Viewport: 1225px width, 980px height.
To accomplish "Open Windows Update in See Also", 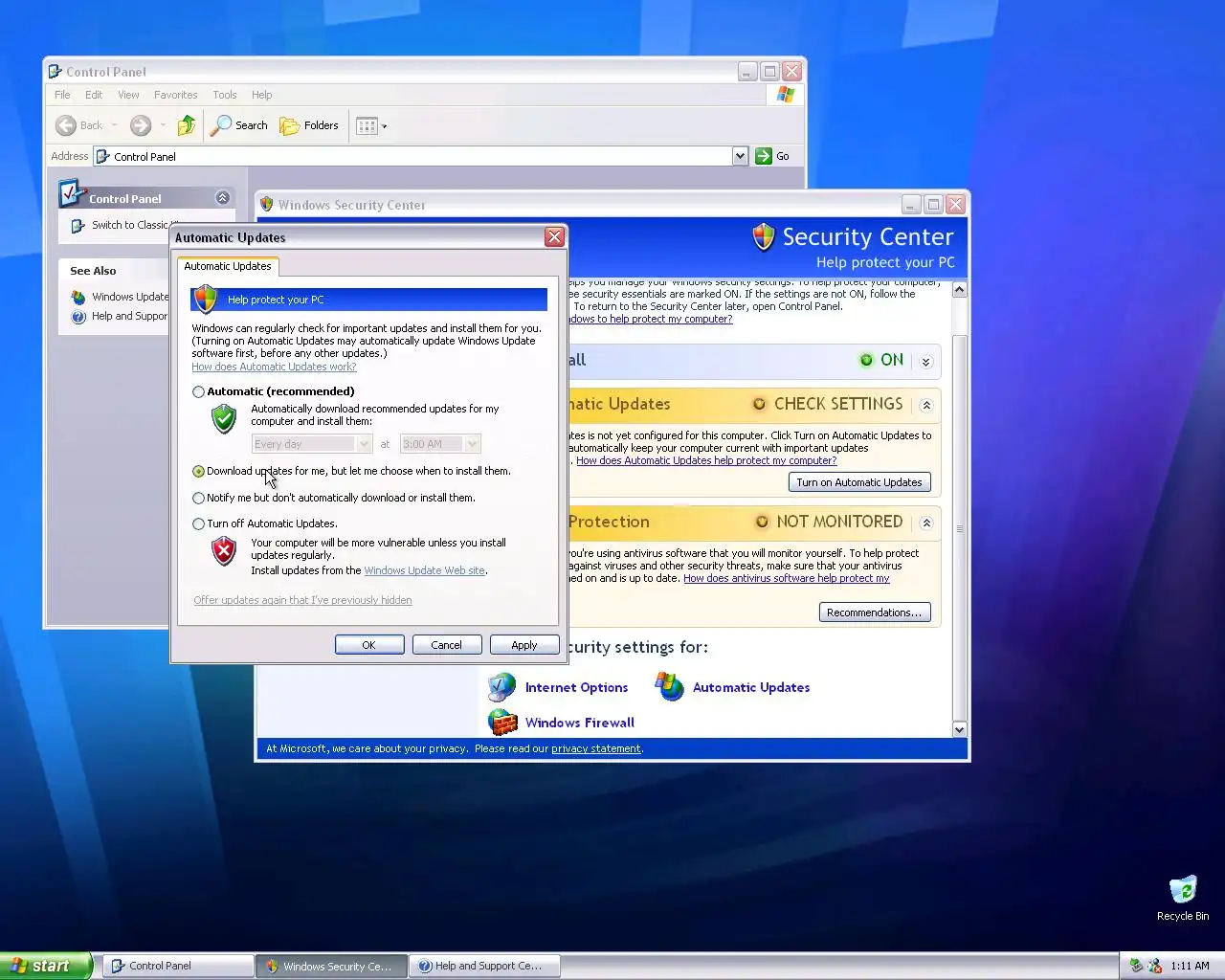I will [x=130, y=297].
